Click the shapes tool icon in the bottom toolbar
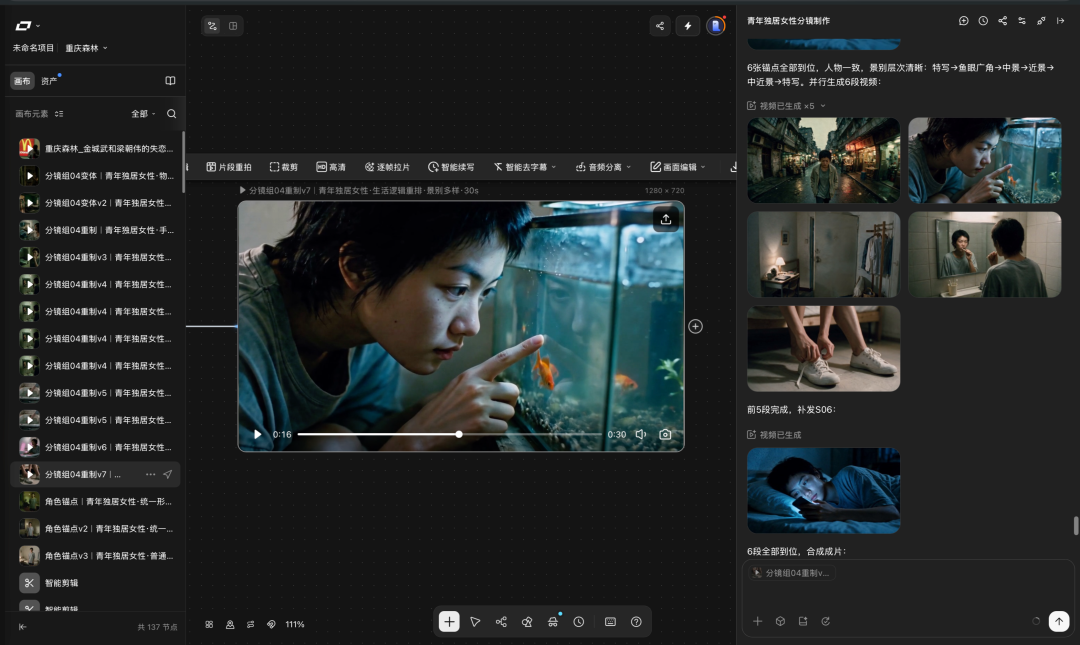 (527, 622)
